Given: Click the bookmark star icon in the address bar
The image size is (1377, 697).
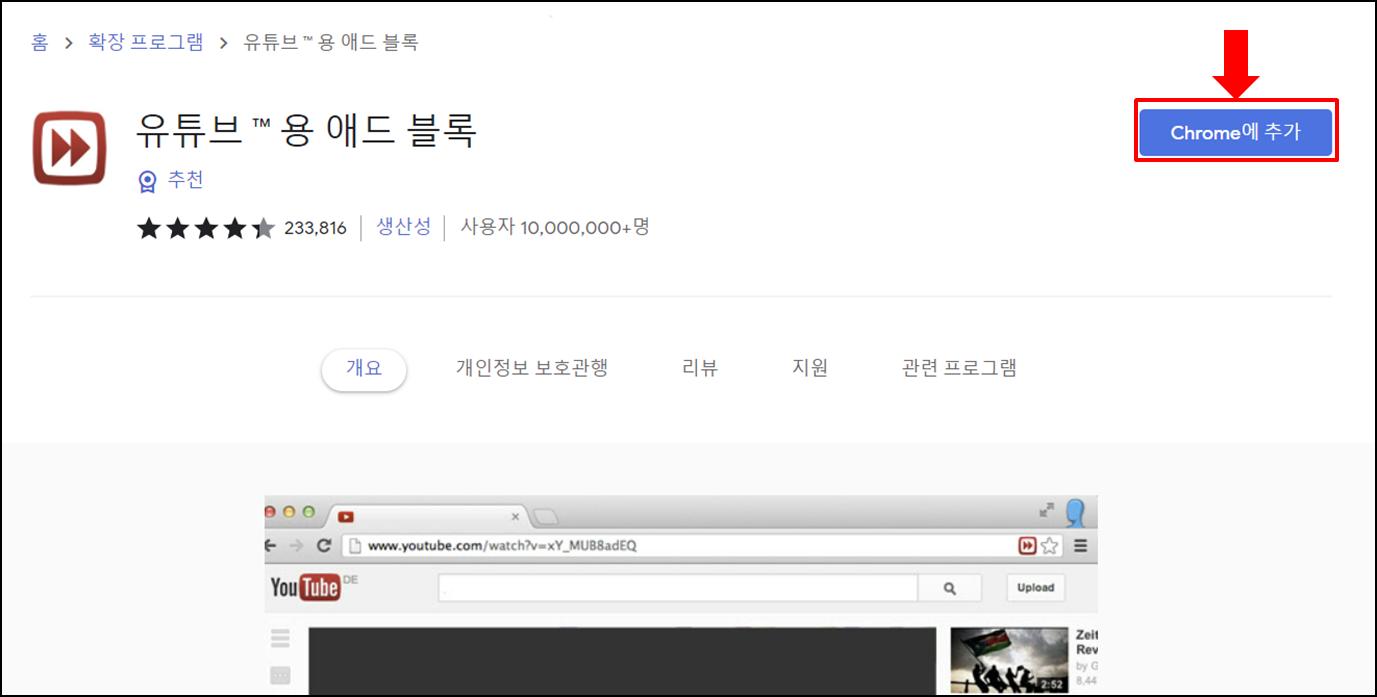Looking at the screenshot, I should pos(1049,546).
